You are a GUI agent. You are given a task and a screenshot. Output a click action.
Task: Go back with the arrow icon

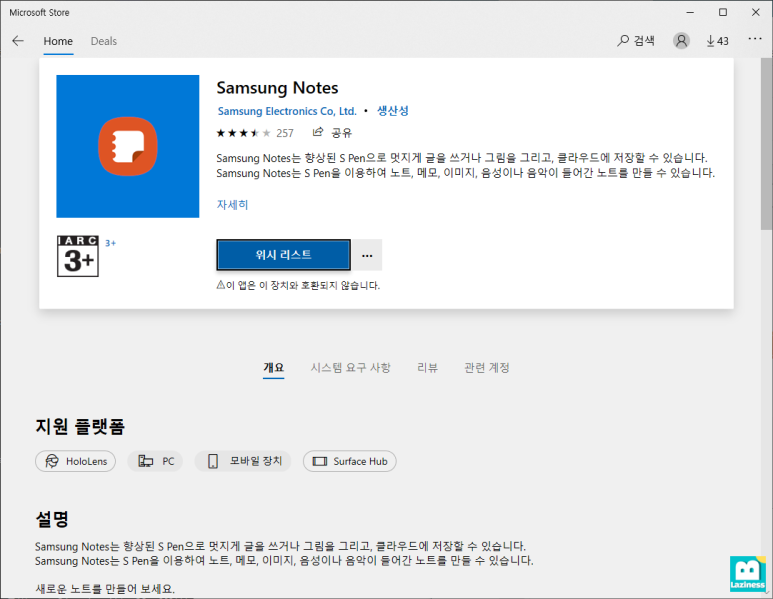click(18, 41)
